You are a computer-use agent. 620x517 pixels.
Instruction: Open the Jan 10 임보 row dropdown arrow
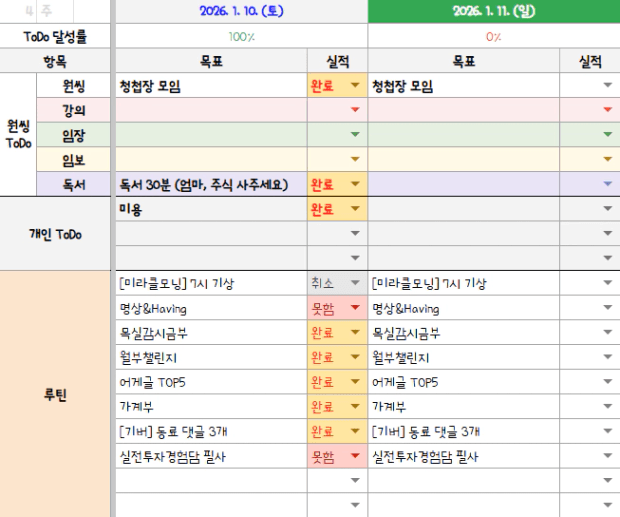click(355, 159)
